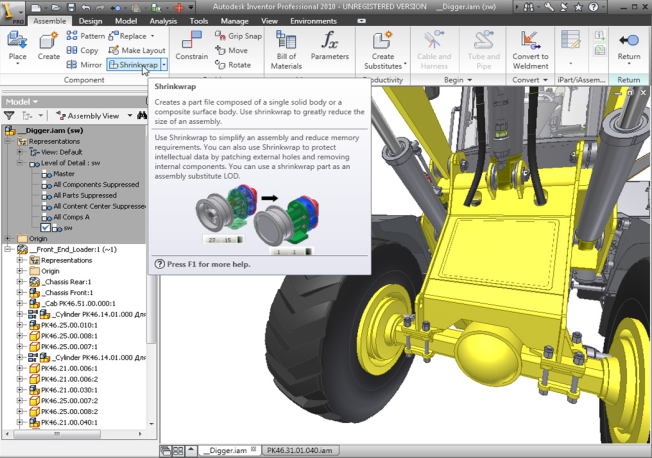
Task: Open the Create Substitutes tool
Action: coord(383,50)
